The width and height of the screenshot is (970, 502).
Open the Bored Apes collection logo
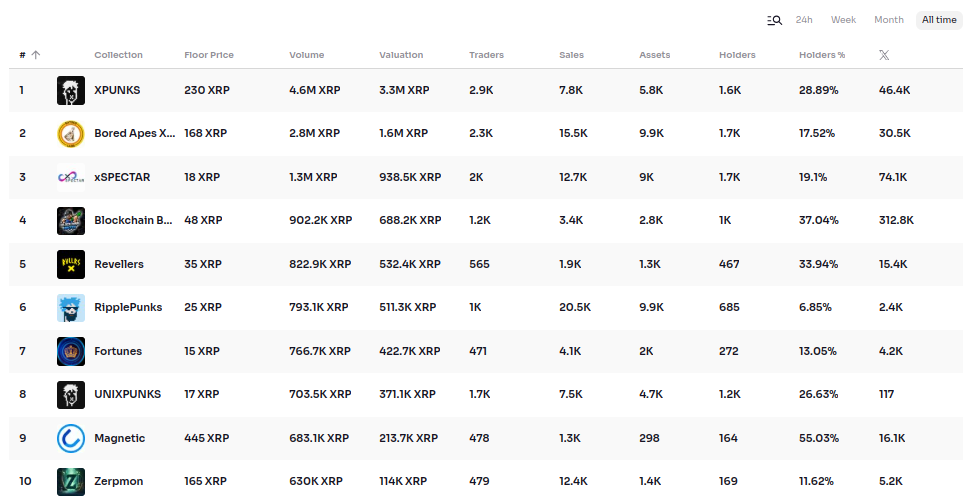click(x=71, y=133)
